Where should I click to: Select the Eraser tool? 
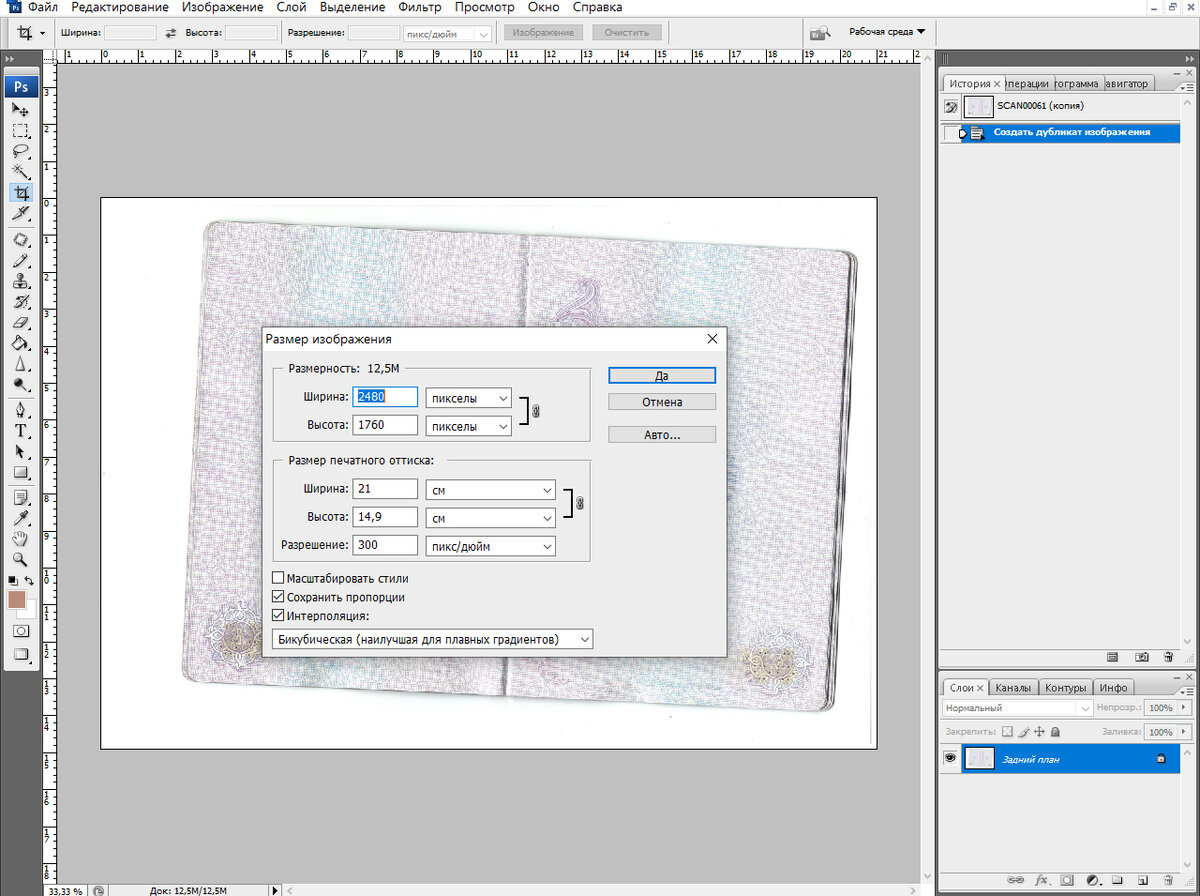(20, 323)
